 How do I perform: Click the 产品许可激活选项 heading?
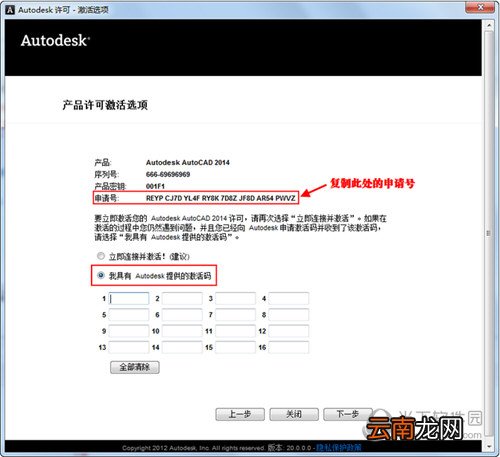click(105, 105)
